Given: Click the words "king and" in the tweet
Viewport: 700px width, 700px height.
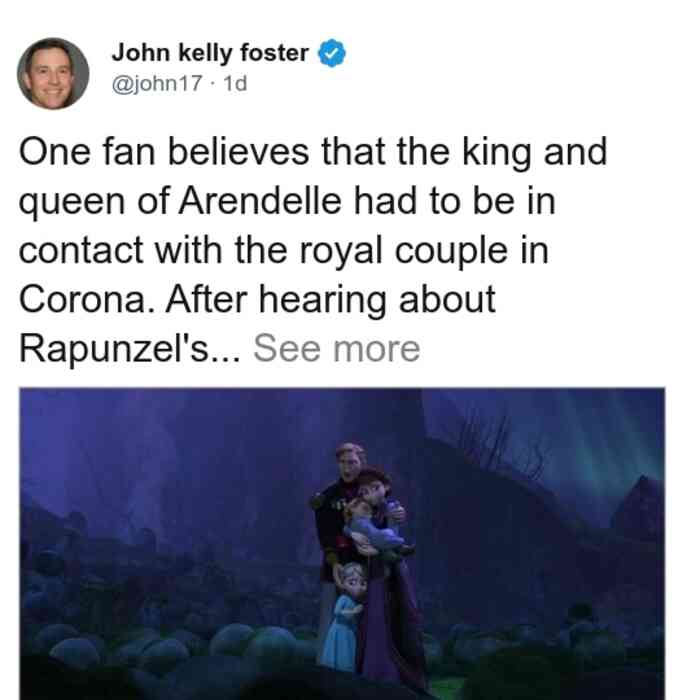Looking at the screenshot, I should [534, 153].
